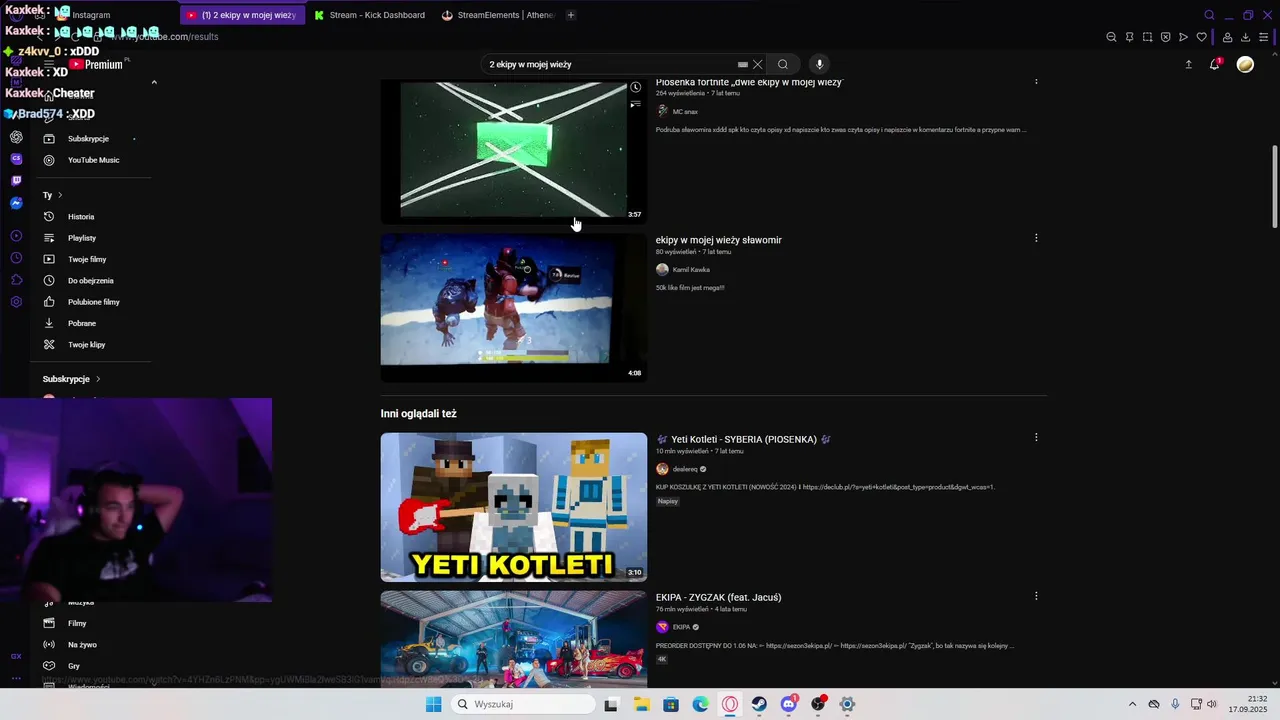Open Twitch in the Opera sidebar
This screenshot has height=720, width=1280.
point(16,181)
